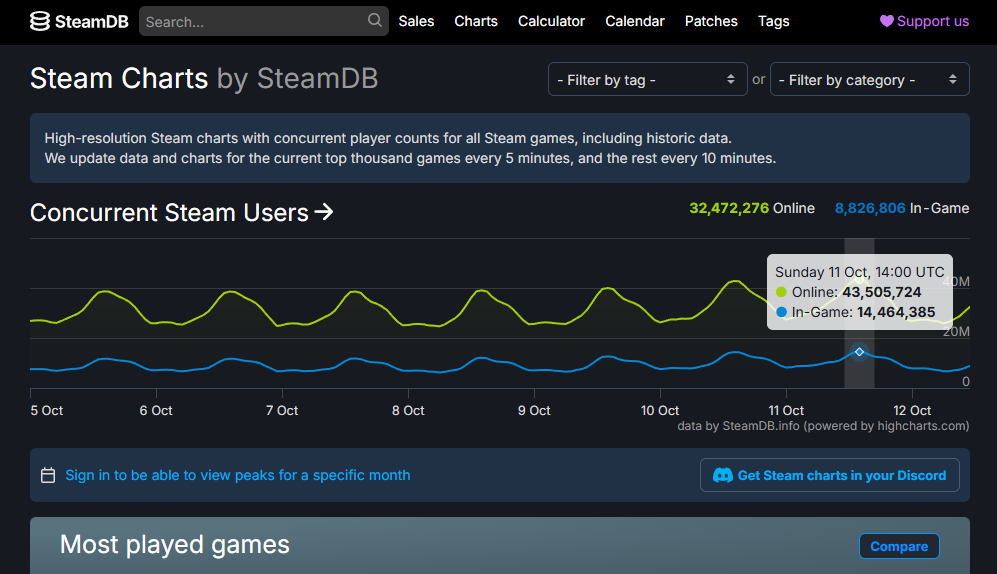Image resolution: width=997 pixels, height=574 pixels.
Task: Click the tooltip In-Game value 14,464,385
Action: tap(896, 312)
